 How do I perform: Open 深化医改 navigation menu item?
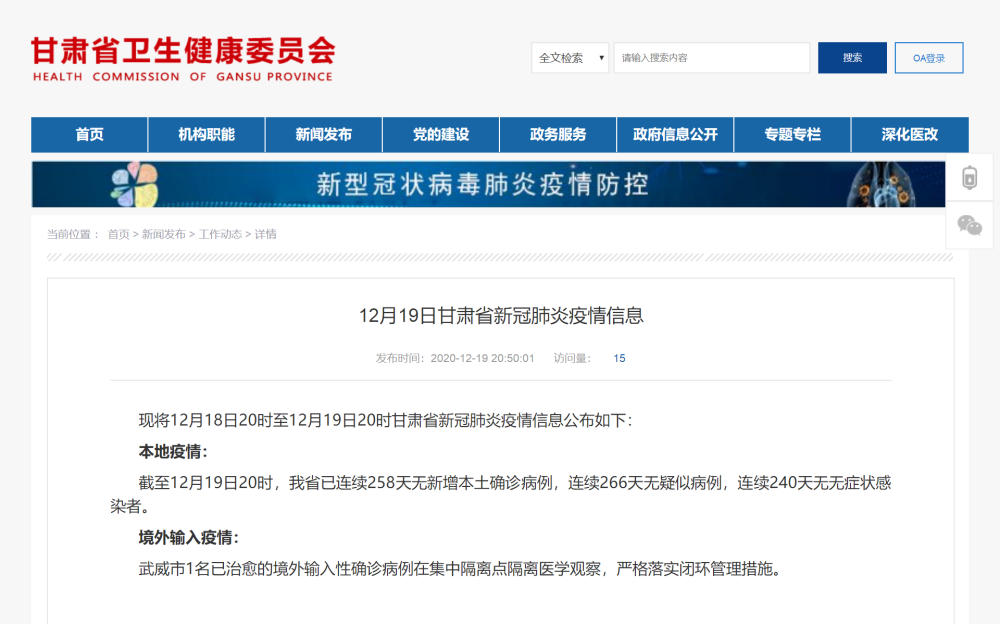[x=909, y=134]
